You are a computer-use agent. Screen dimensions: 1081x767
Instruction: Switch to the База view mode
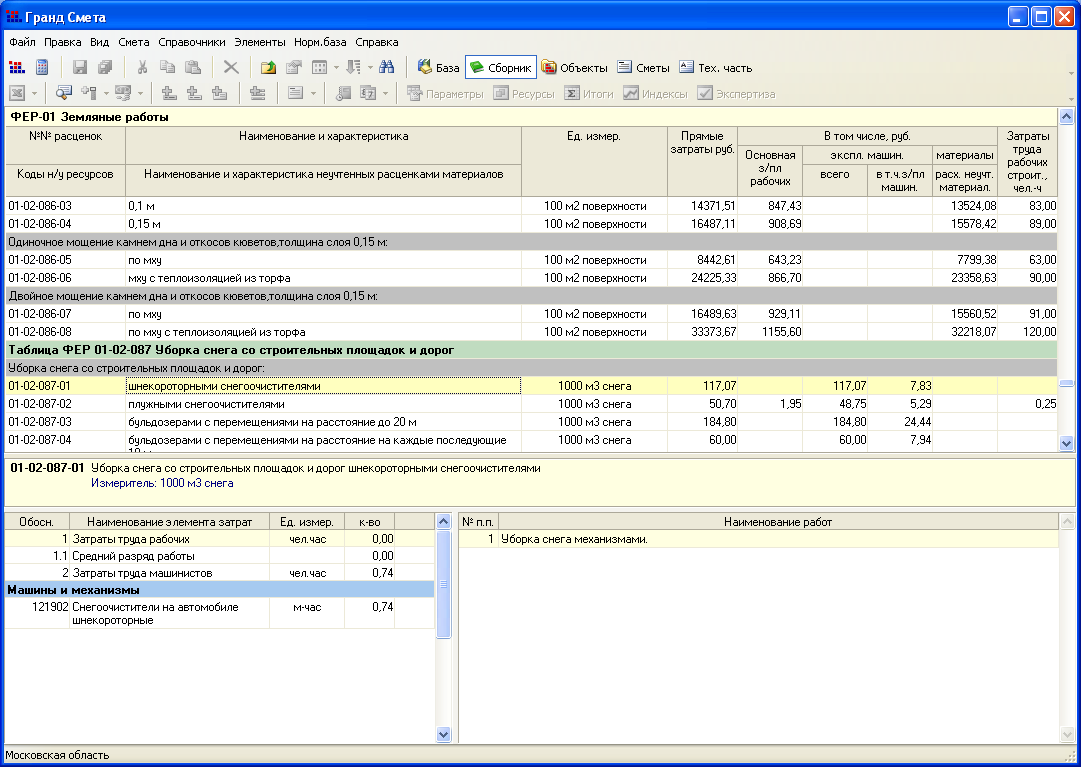(438, 68)
